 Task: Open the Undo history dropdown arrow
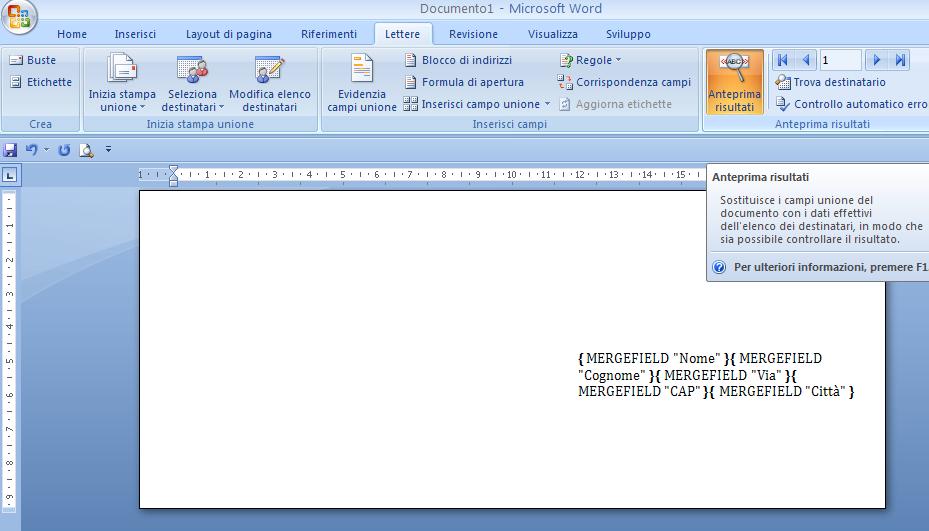pyautogui.click(x=46, y=149)
